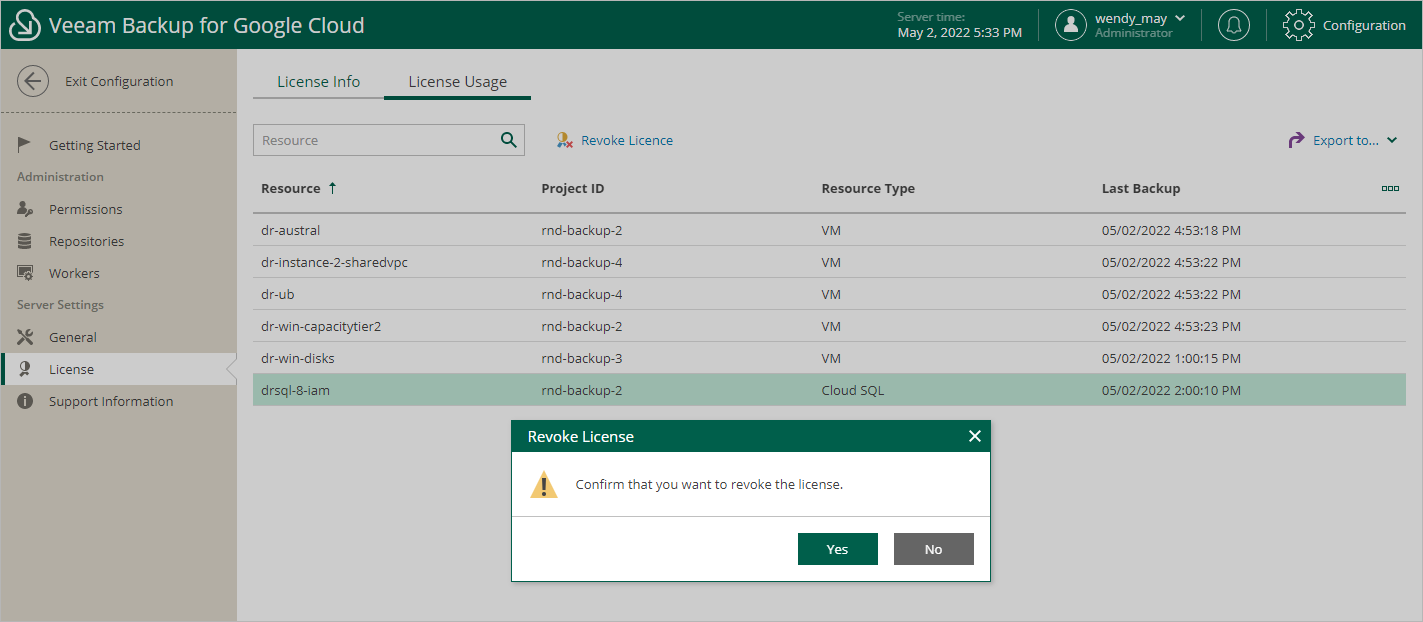Cancel revocation with the No button

[934, 549]
